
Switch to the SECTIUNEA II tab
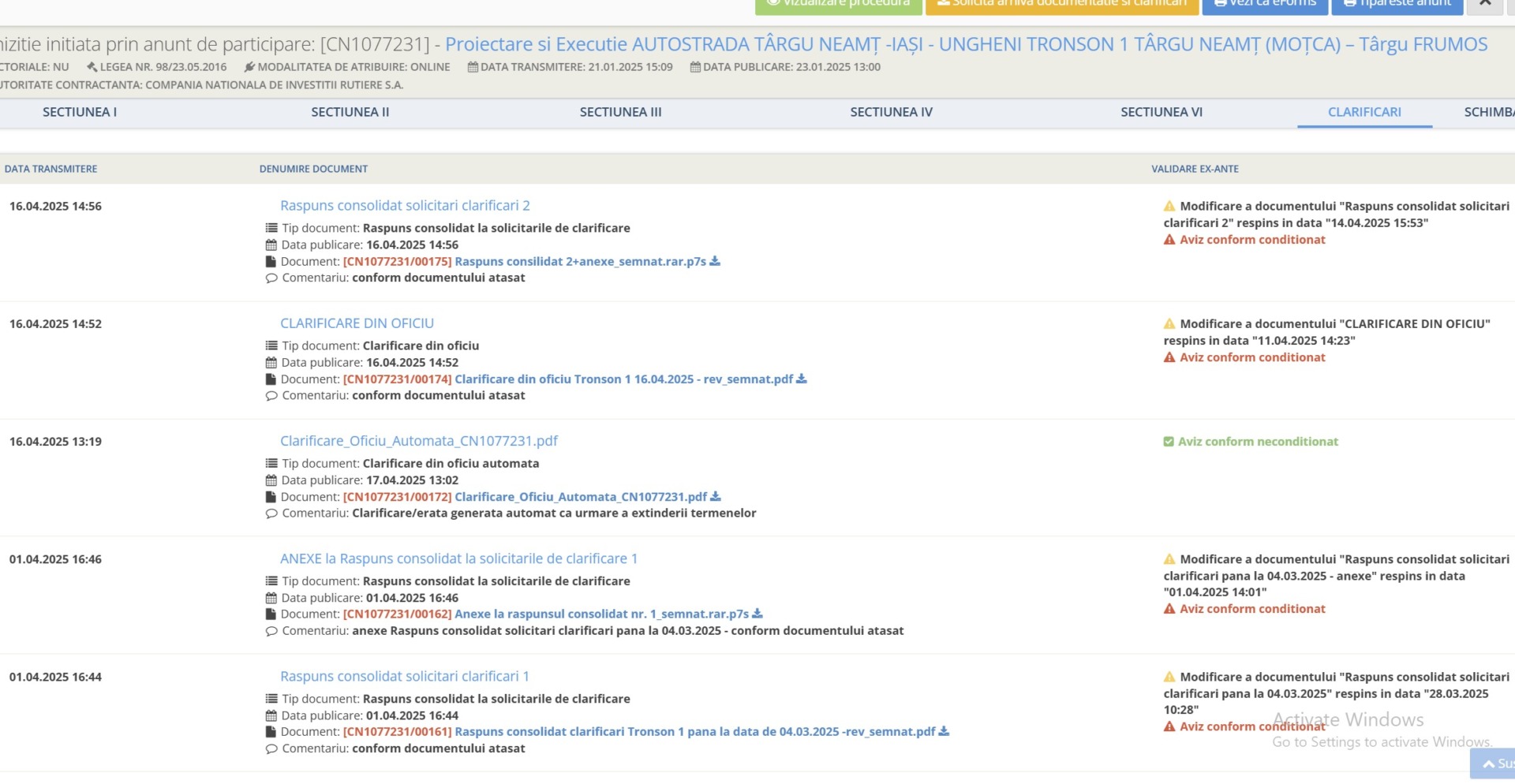pyautogui.click(x=350, y=112)
